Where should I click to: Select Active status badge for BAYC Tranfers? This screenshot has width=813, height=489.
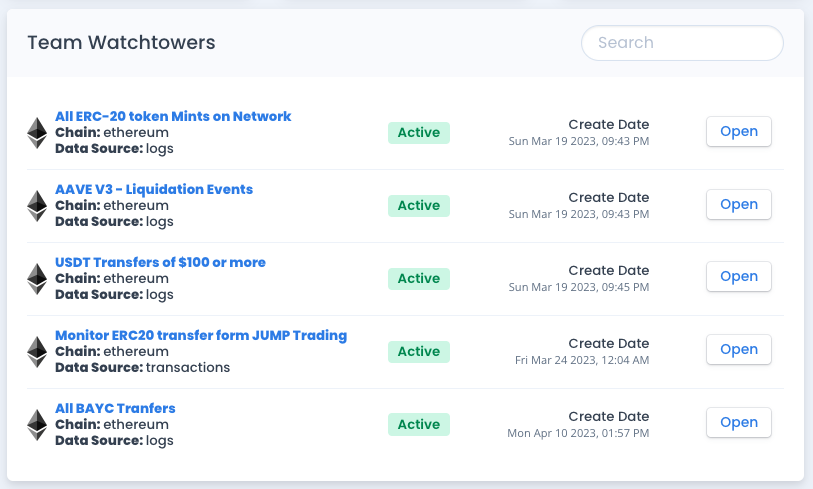coord(419,425)
